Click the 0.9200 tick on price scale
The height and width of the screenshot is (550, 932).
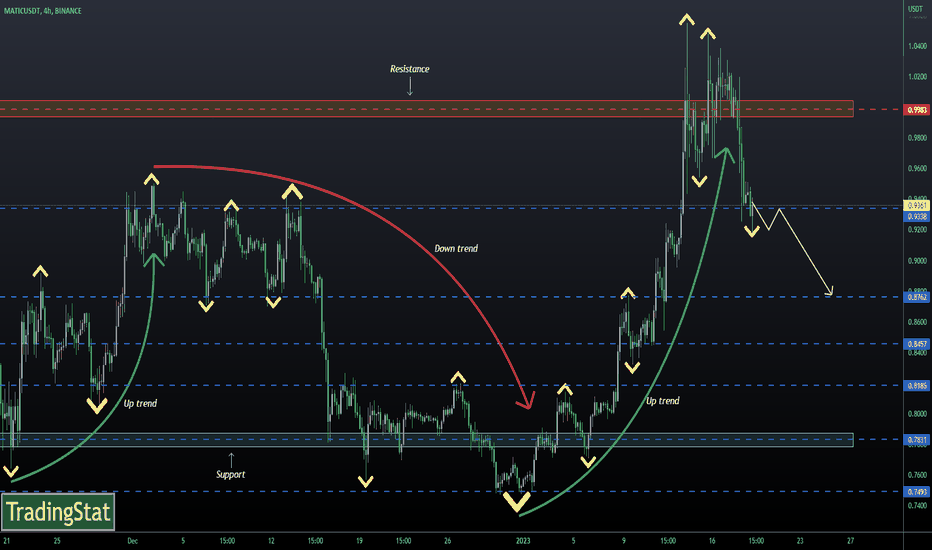click(917, 230)
